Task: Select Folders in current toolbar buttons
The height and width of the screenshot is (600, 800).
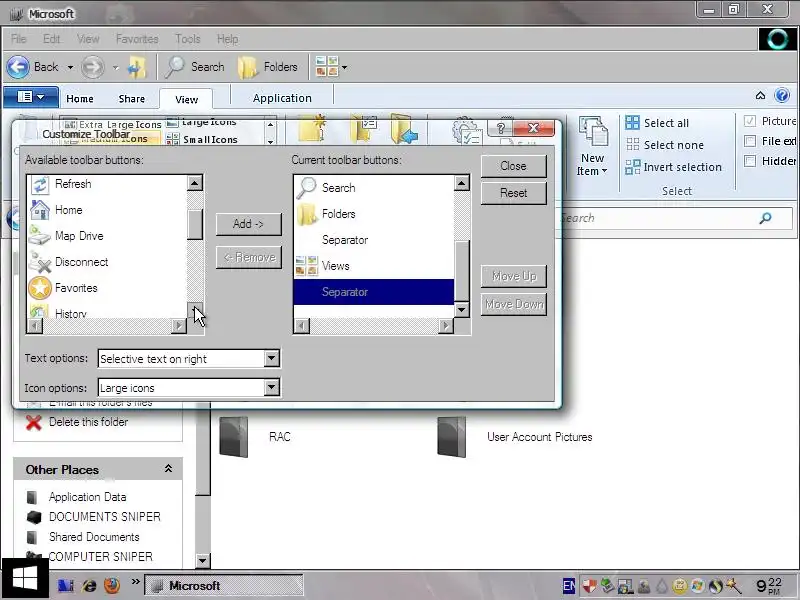Action: tap(374, 214)
